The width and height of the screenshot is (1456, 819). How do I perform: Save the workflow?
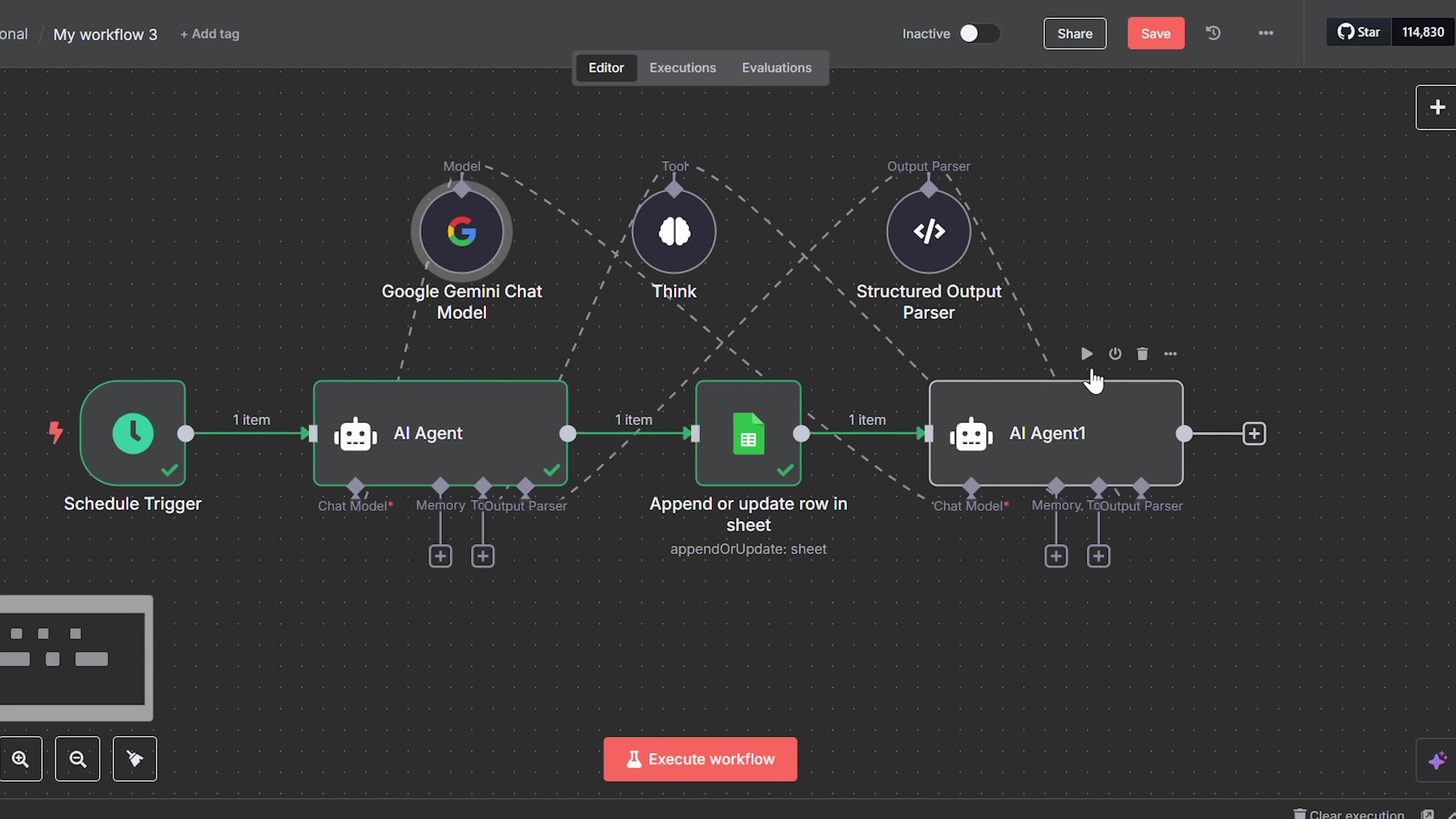(x=1155, y=33)
